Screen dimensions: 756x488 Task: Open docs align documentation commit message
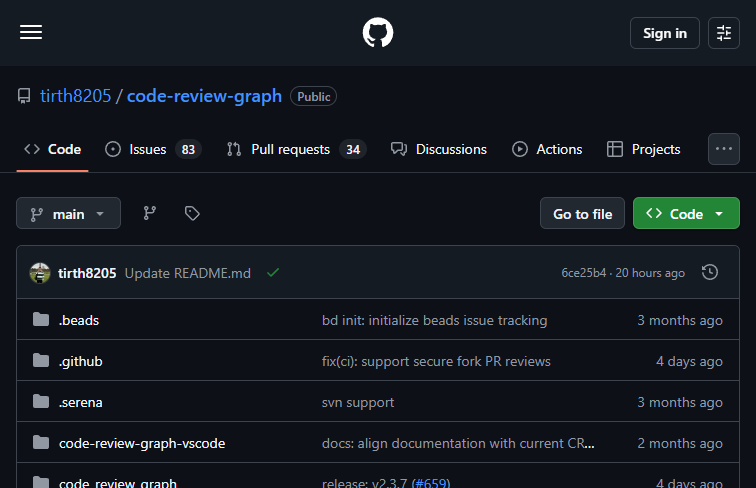(x=458, y=443)
